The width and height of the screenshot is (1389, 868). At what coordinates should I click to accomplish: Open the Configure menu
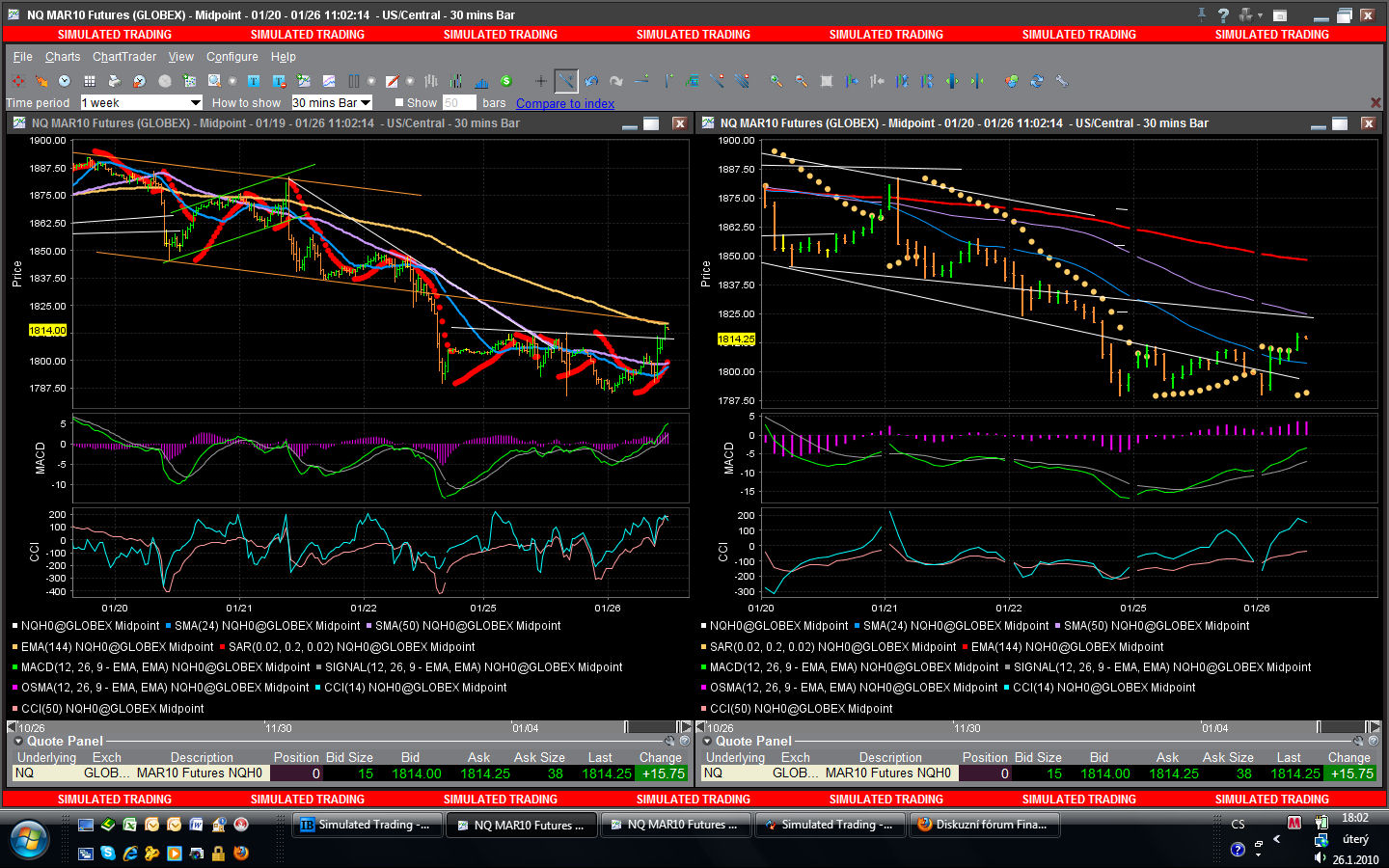pos(231,57)
